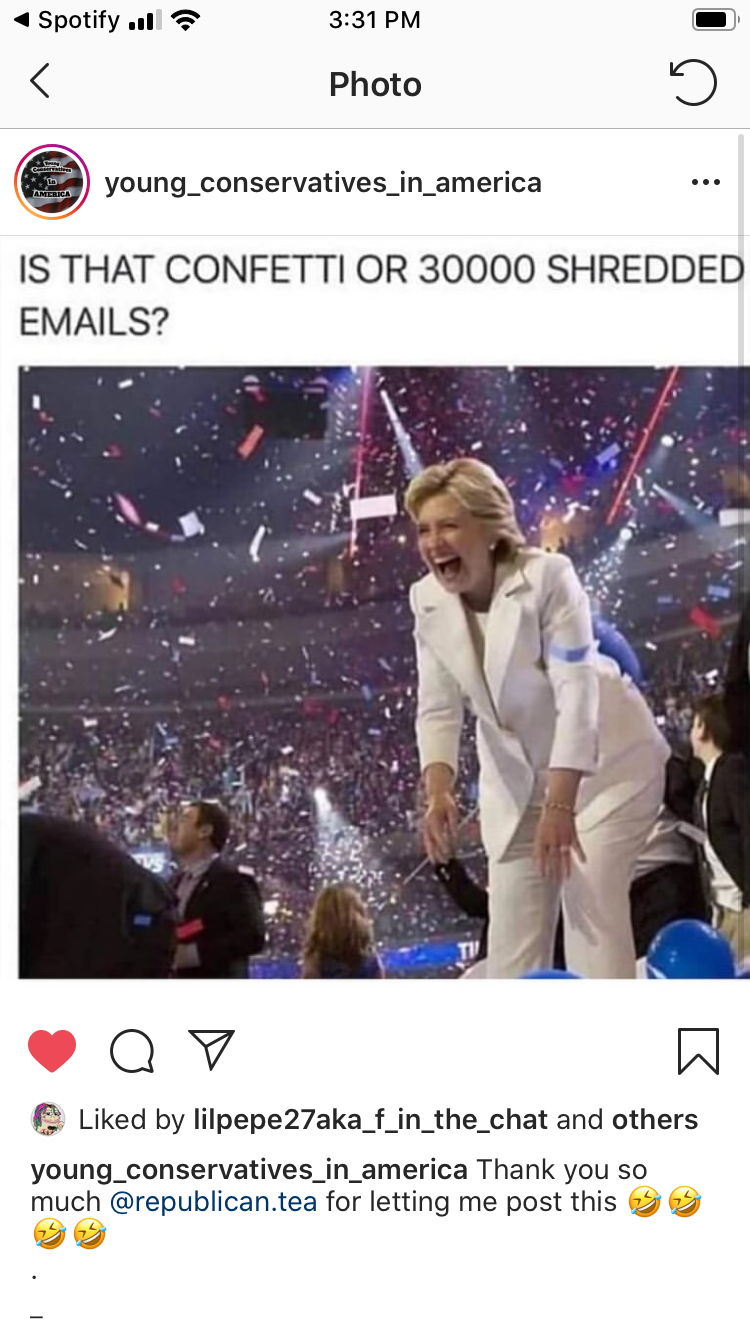Tap @republican.tea mention in caption
Viewport: 750px width, 1334px height.
click(213, 1201)
